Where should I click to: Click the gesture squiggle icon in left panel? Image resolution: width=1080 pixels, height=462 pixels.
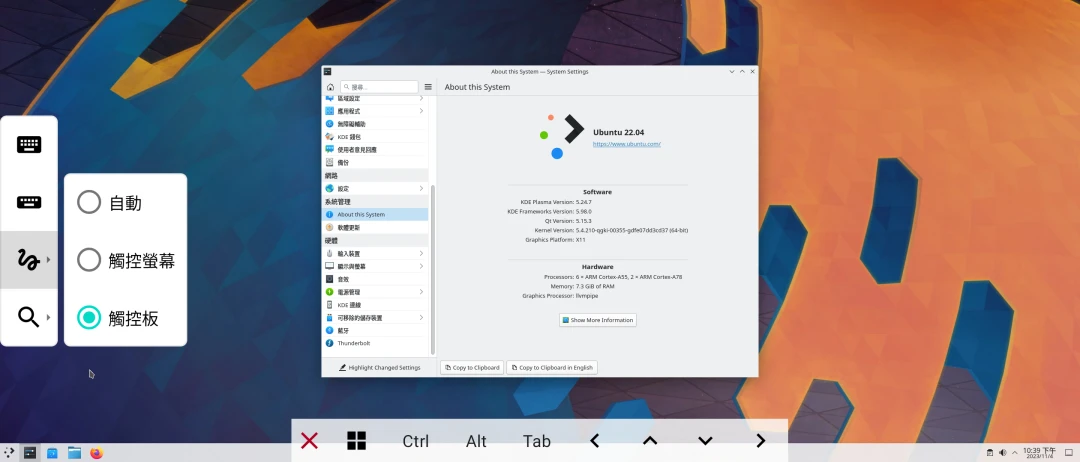[x=29, y=260]
